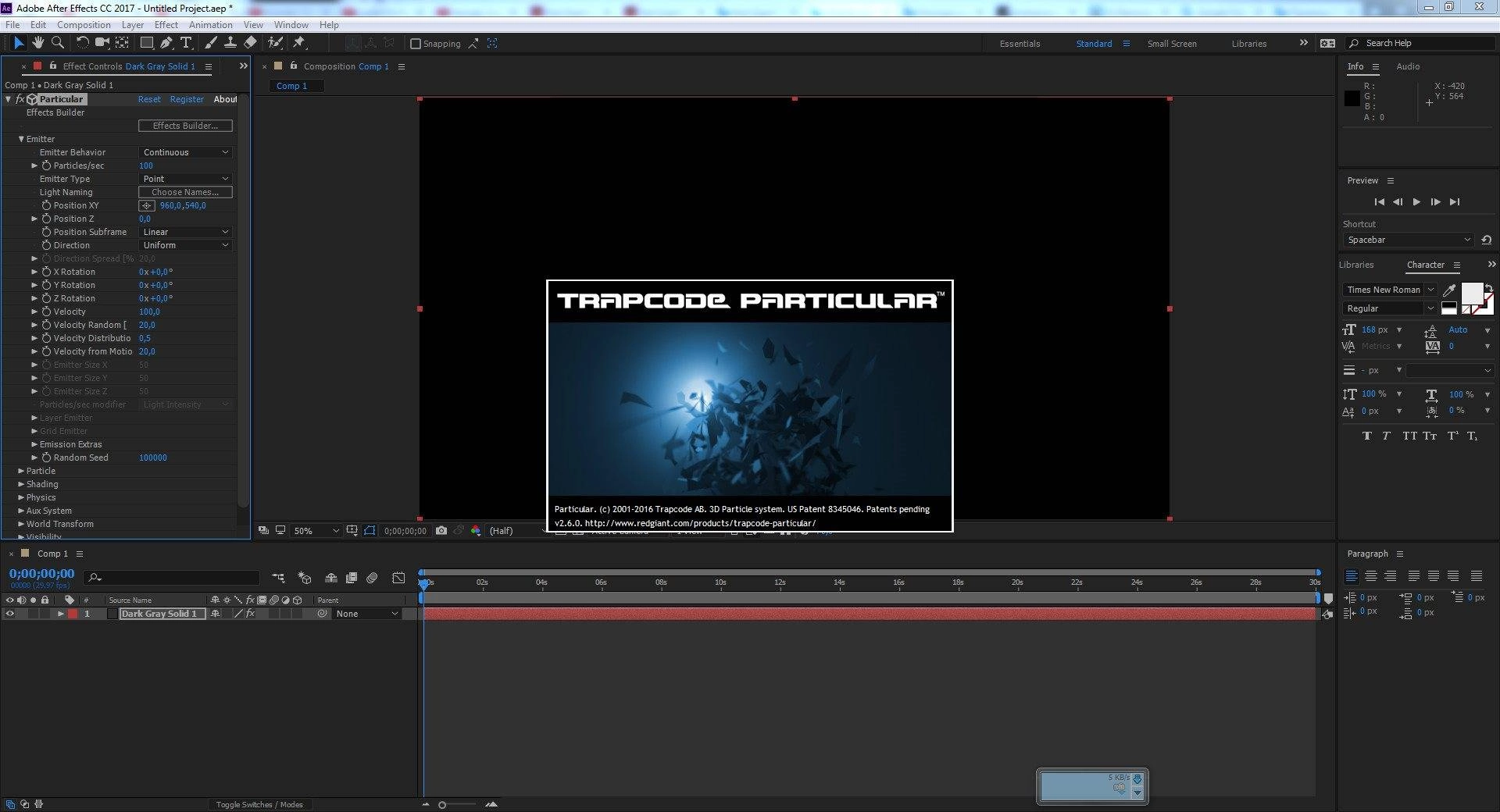The image size is (1500, 812).
Task: Hide the Dark Gray Solid 1 layer
Action: point(10,614)
